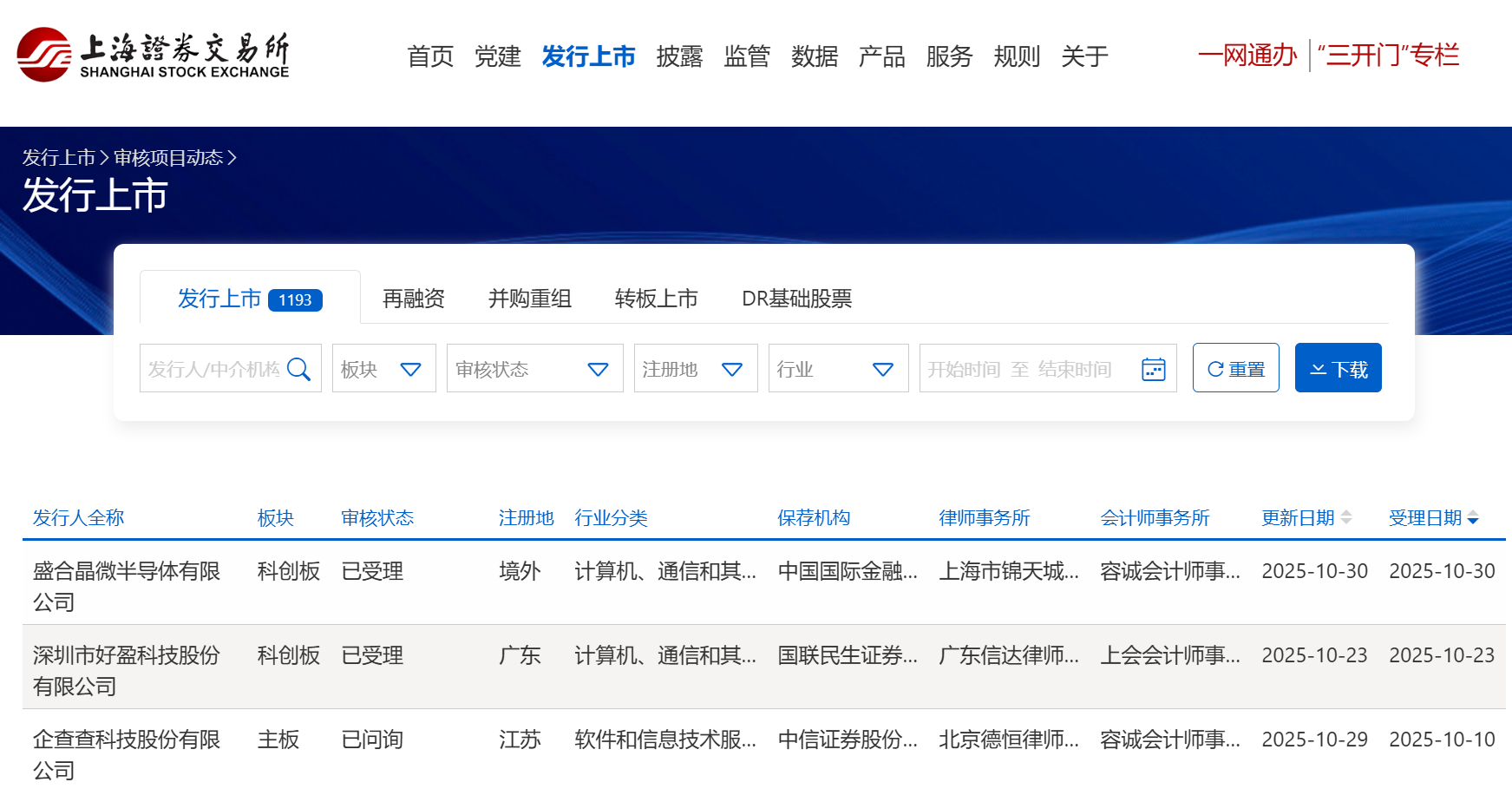Switch to the 并购重组 tab
Viewport: 1512px width, 789px height.
[x=530, y=299]
